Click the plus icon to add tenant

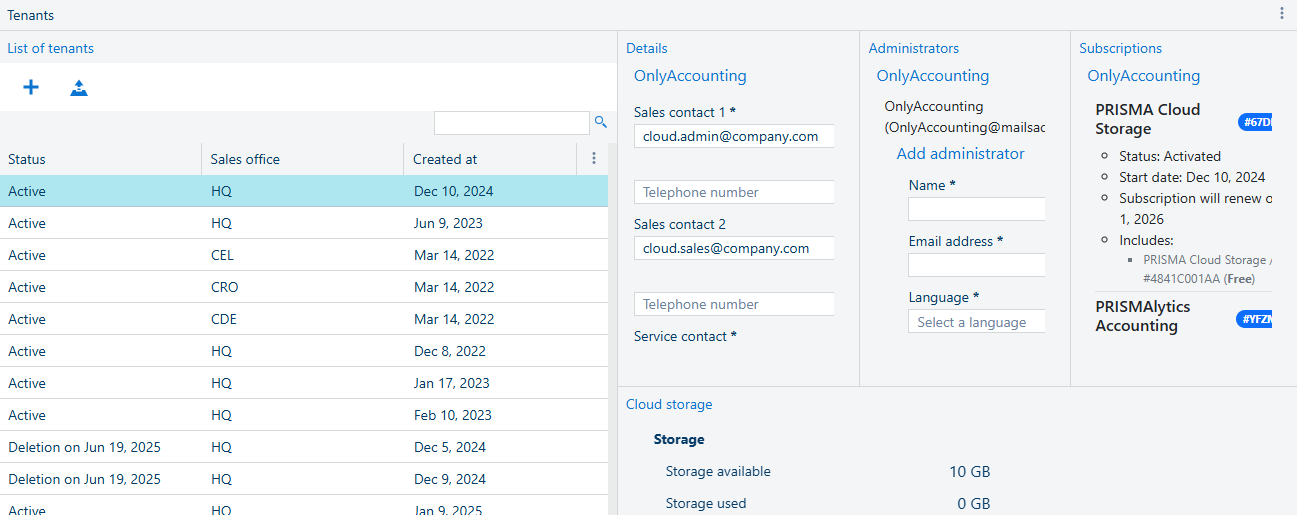(x=31, y=88)
